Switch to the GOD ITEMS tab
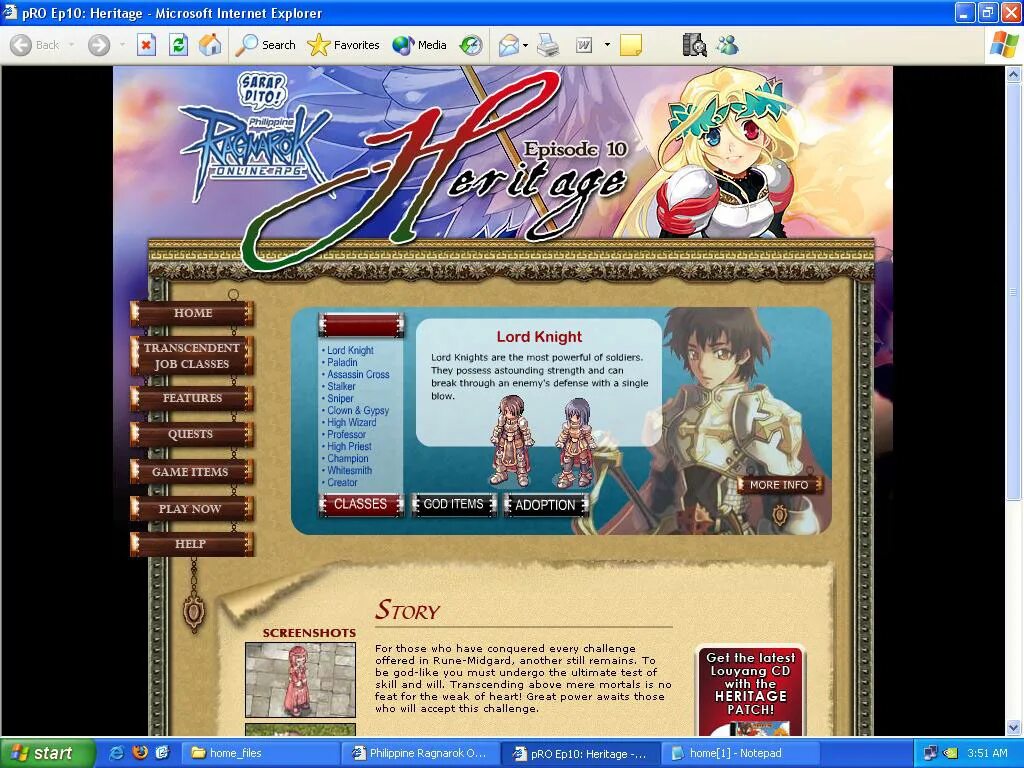The image size is (1024, 768). coord(454,505)
